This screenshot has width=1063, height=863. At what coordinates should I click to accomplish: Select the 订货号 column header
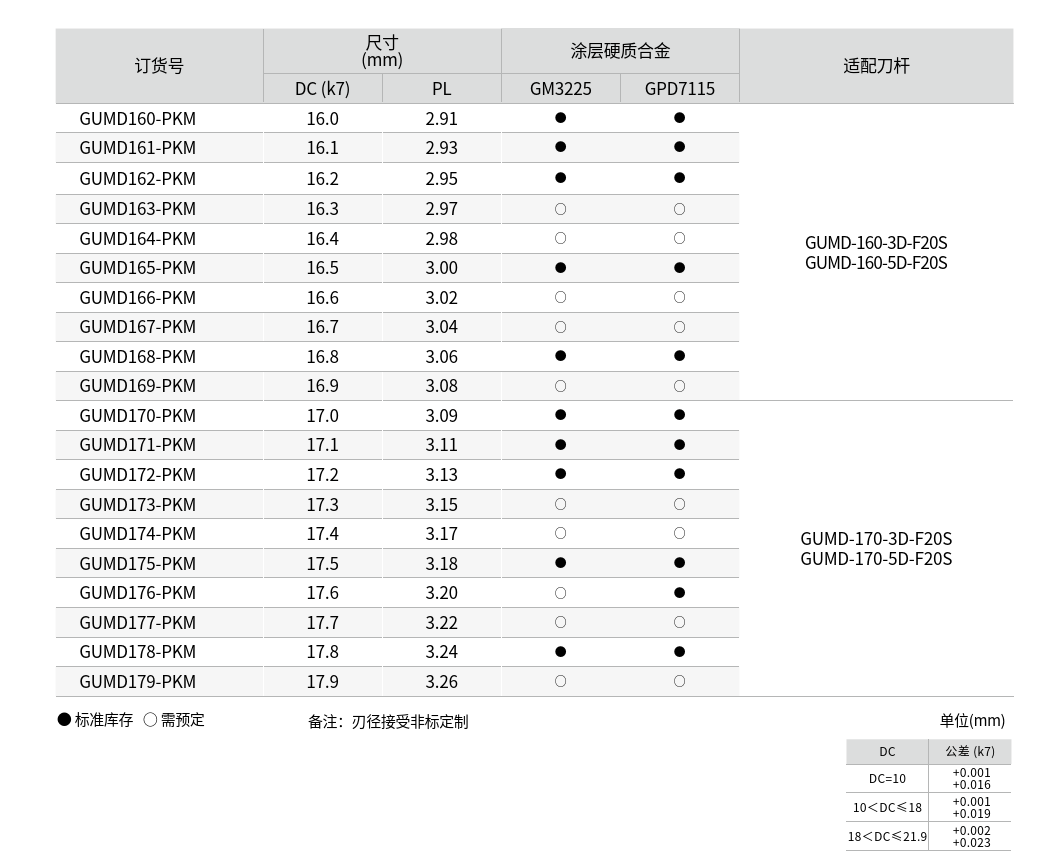(159, 66)
